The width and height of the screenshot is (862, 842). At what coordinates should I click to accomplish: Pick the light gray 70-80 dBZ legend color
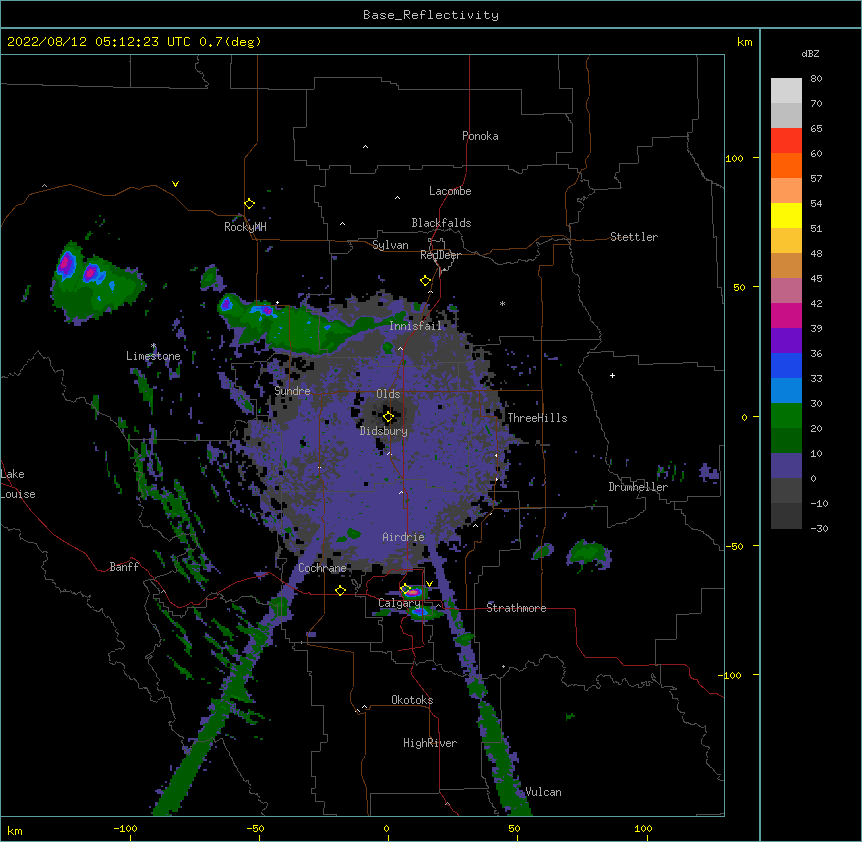[x=786, y=91]
